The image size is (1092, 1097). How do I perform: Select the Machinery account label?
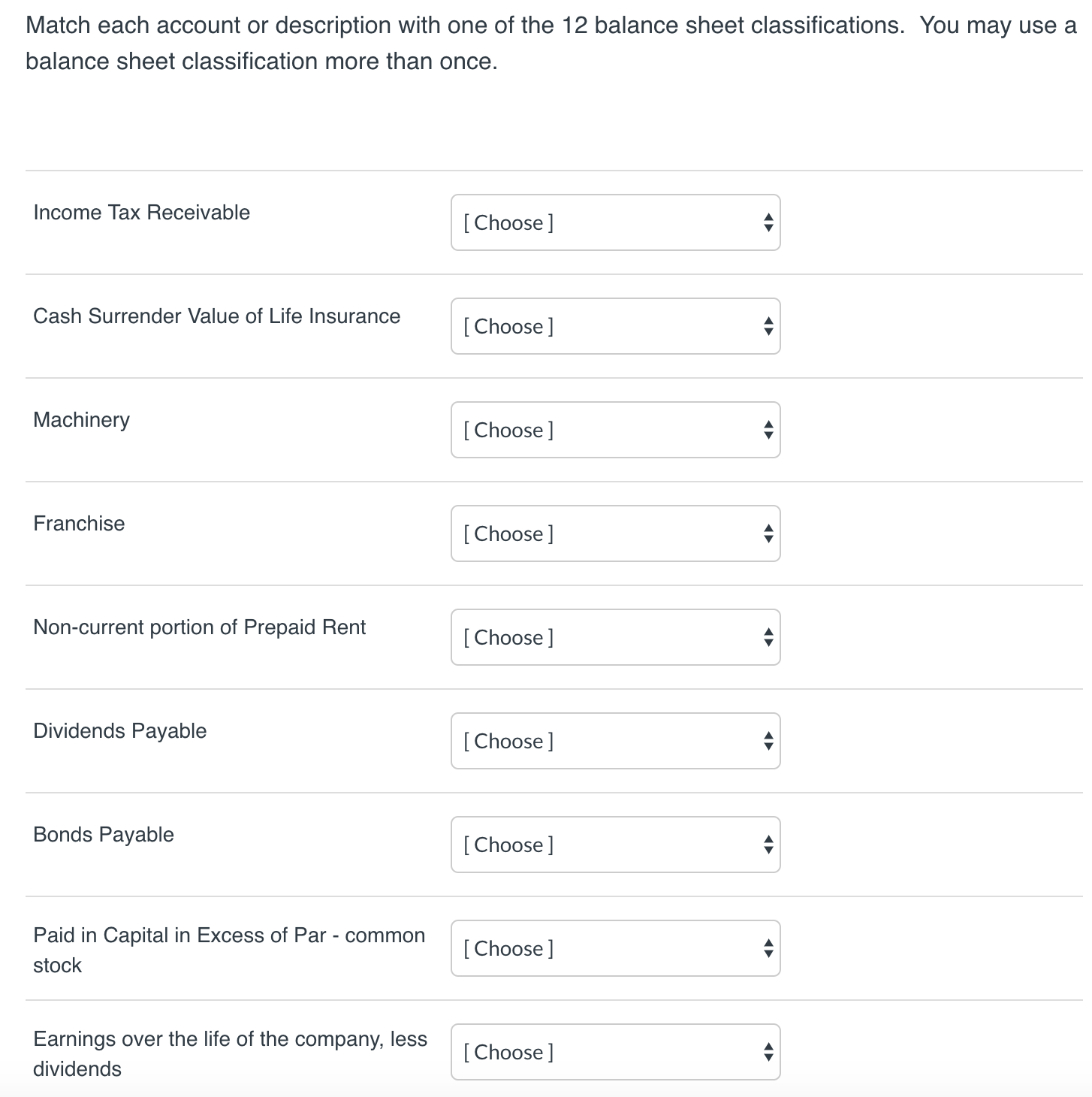tap(81, 420)
